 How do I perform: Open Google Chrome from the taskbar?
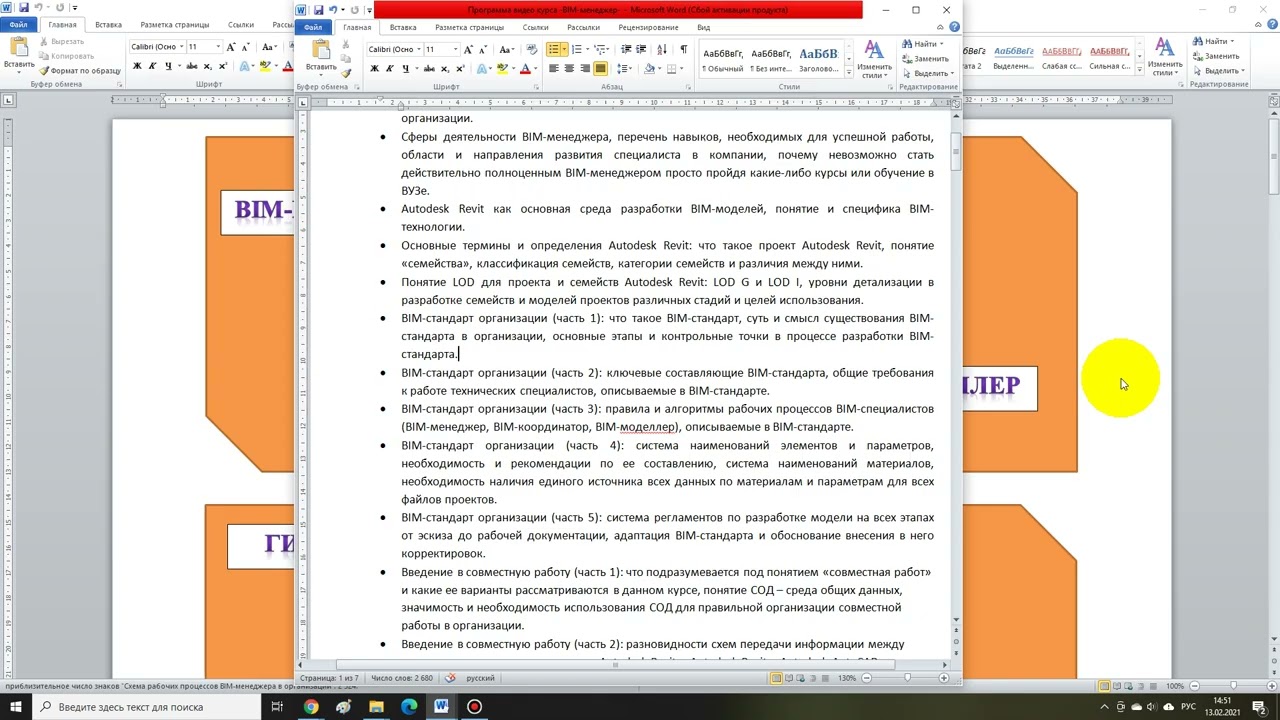click(x=311, y=707)
